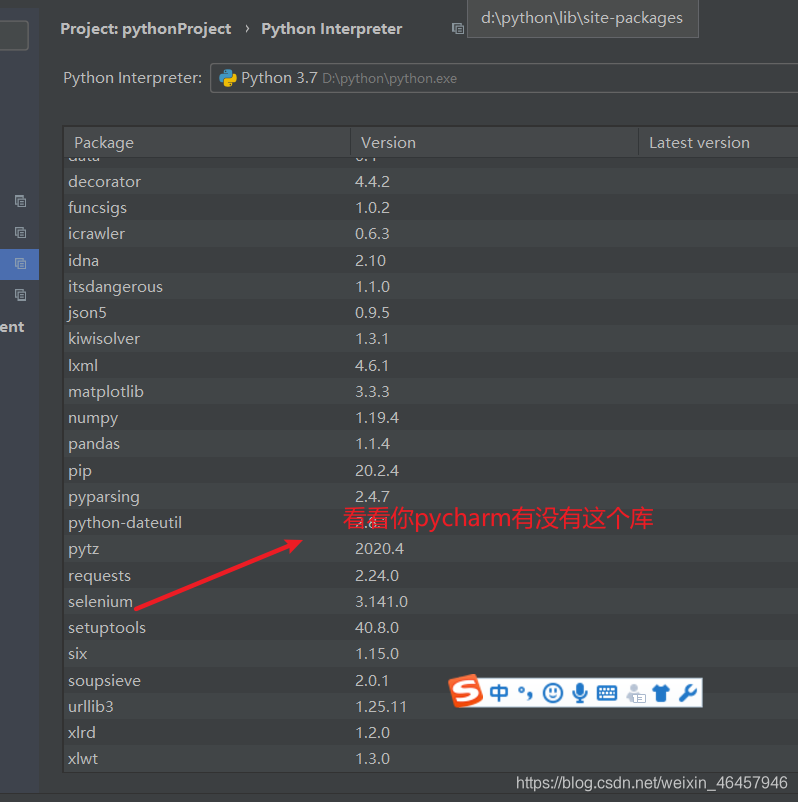Click Latest version column header
Screen dimensions: 798x802
point(719,142)
